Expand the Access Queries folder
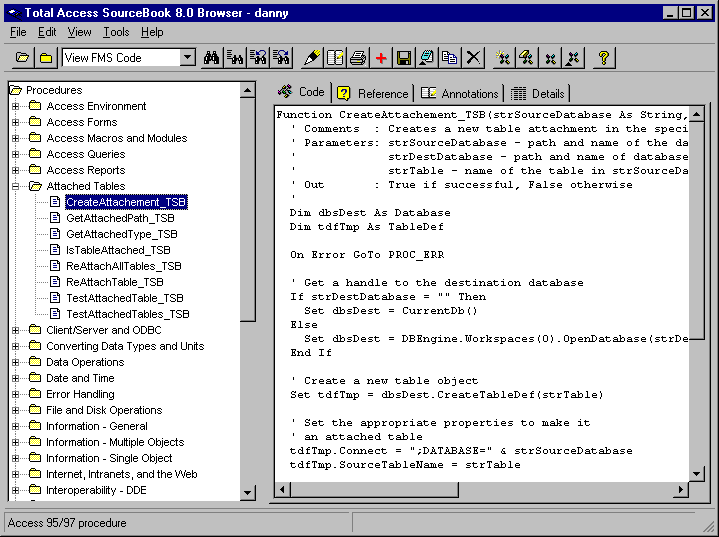Image resolution: width=719 pixels, height=537 pixels. pos(15,155)
